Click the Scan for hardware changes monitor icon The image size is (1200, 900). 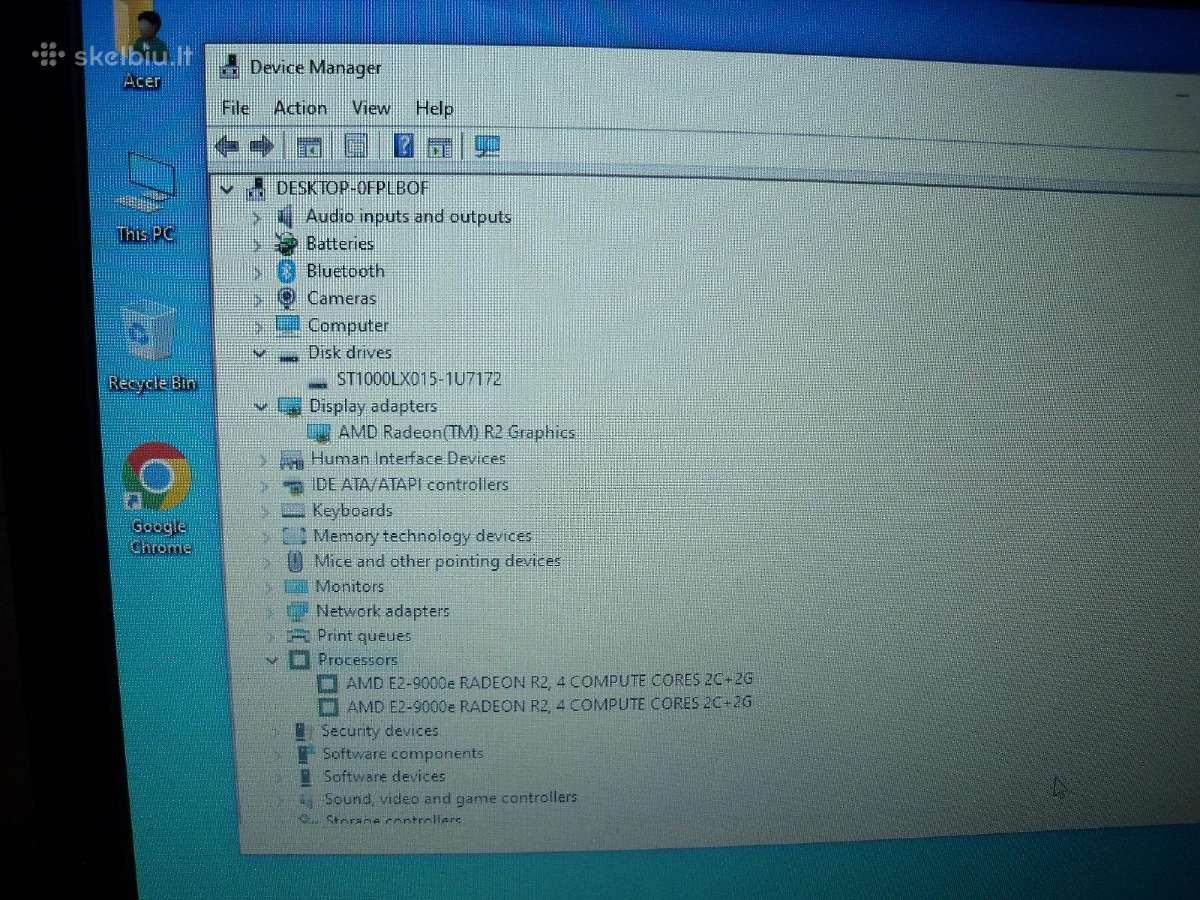click(x=487, y=146)
